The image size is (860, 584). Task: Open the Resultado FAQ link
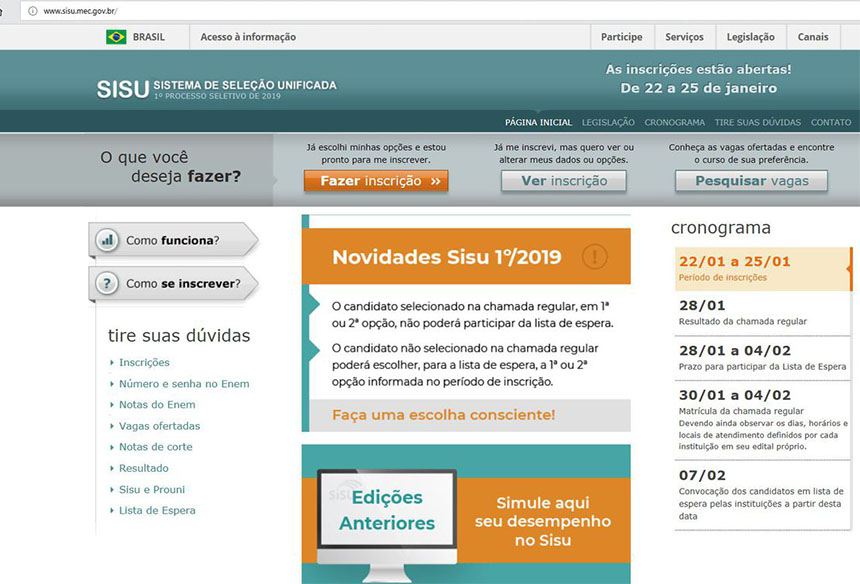pyautogui.click(x=144, y=468)
